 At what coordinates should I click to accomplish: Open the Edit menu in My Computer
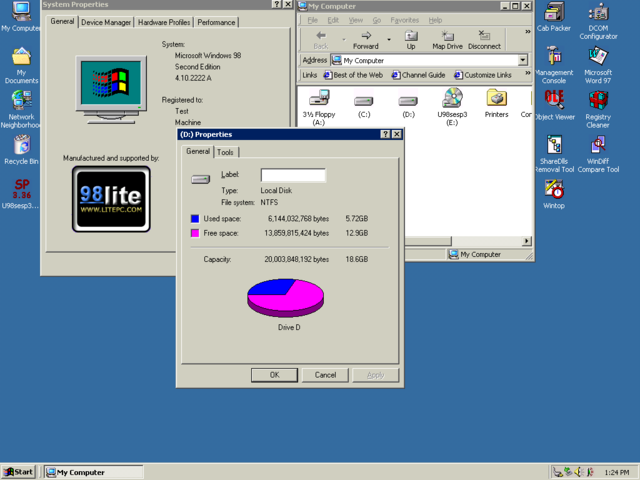333,20
